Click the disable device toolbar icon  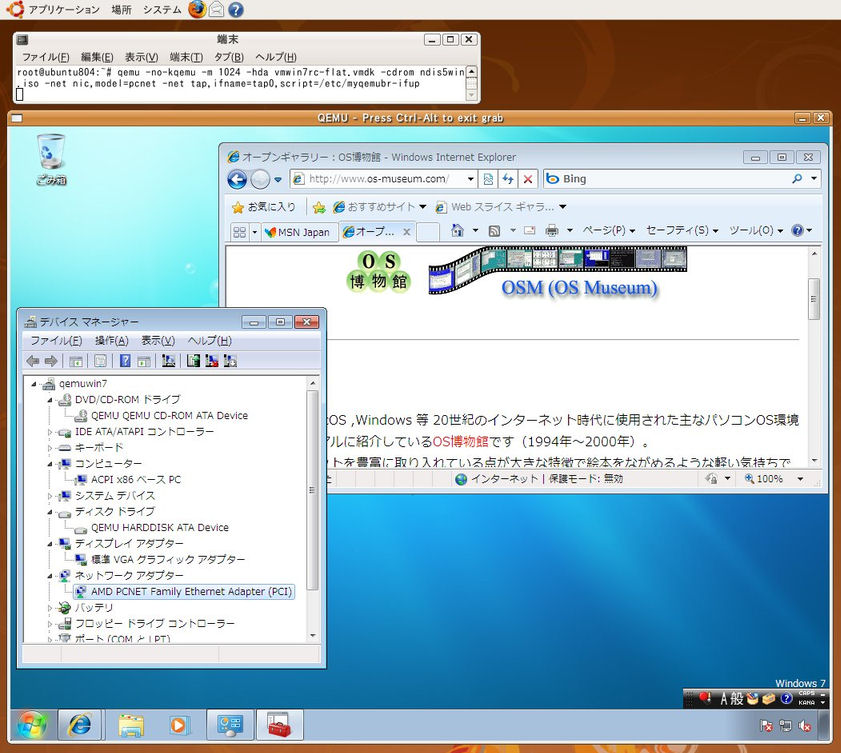tap(231, 361)
